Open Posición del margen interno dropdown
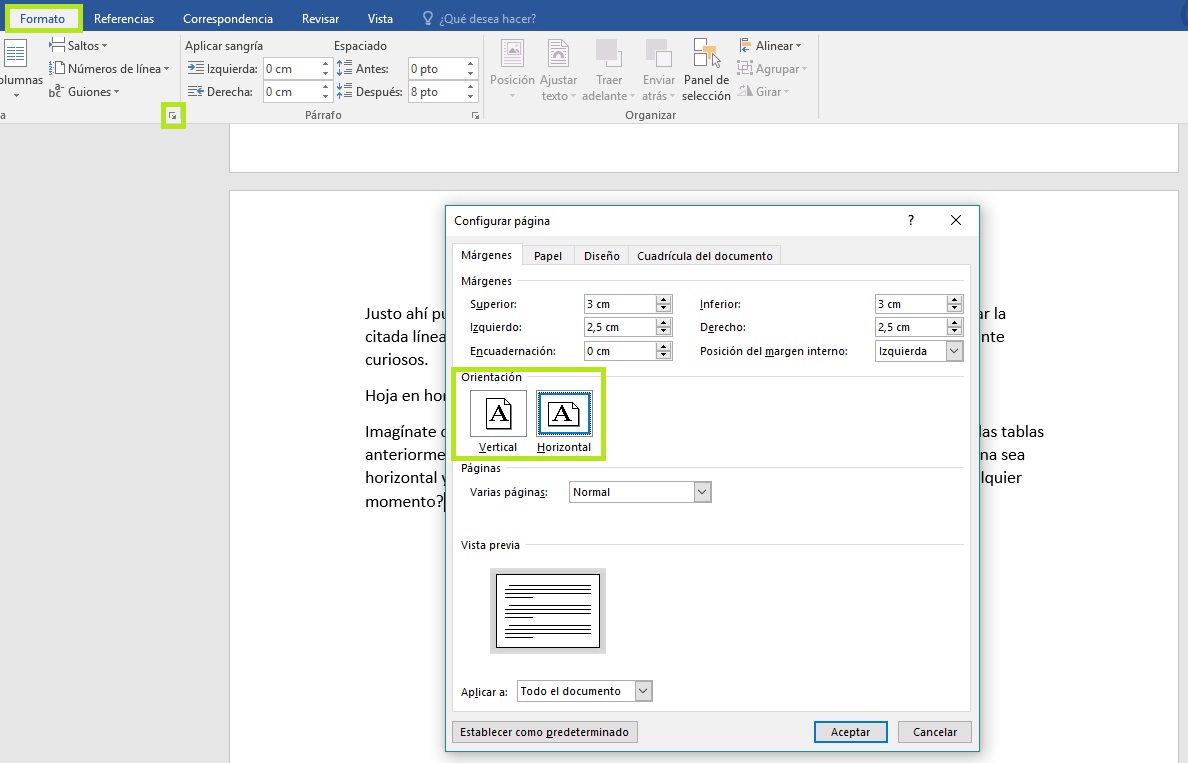 click(919, 351)
